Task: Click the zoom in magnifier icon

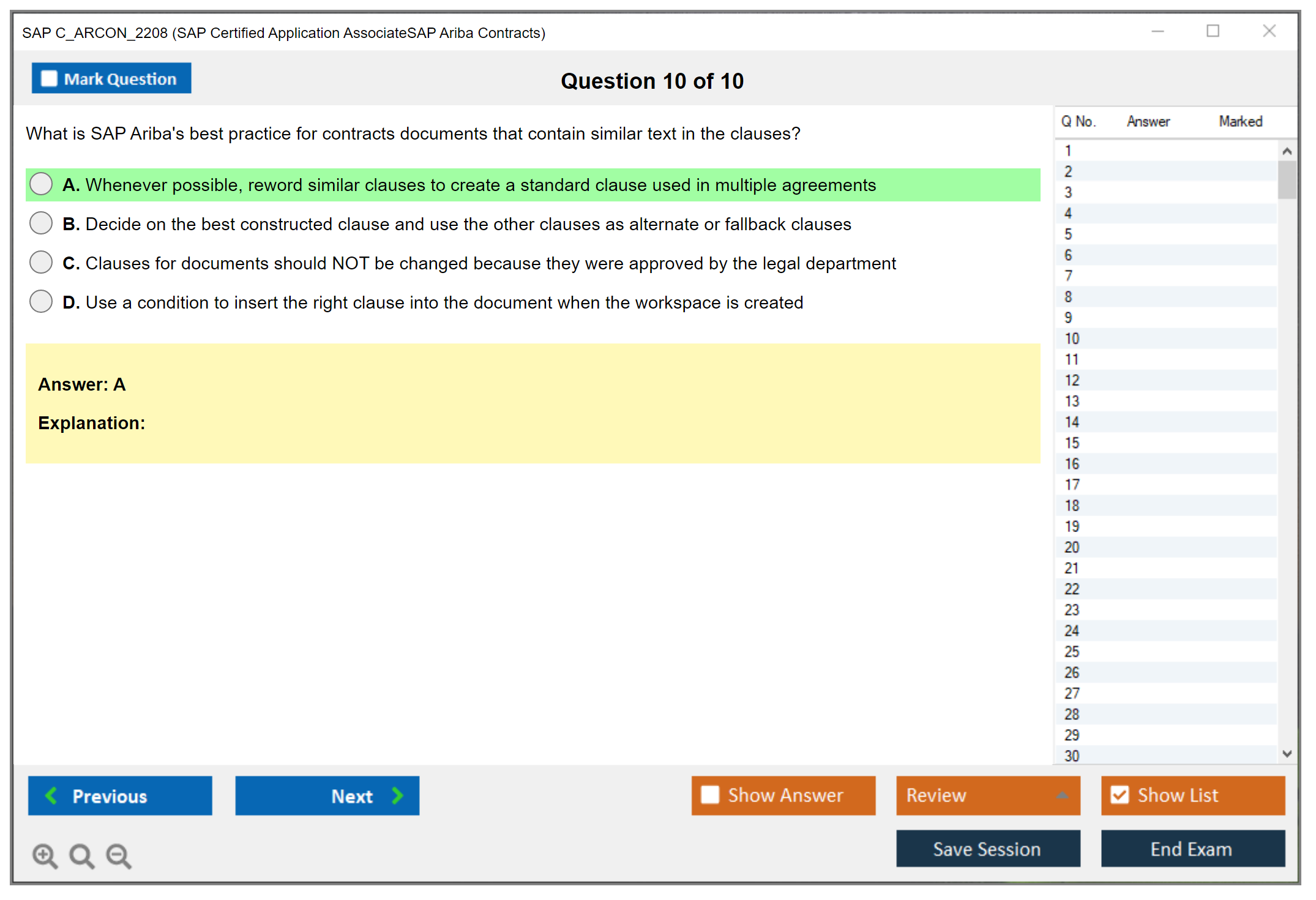Action: coord(45,855)
